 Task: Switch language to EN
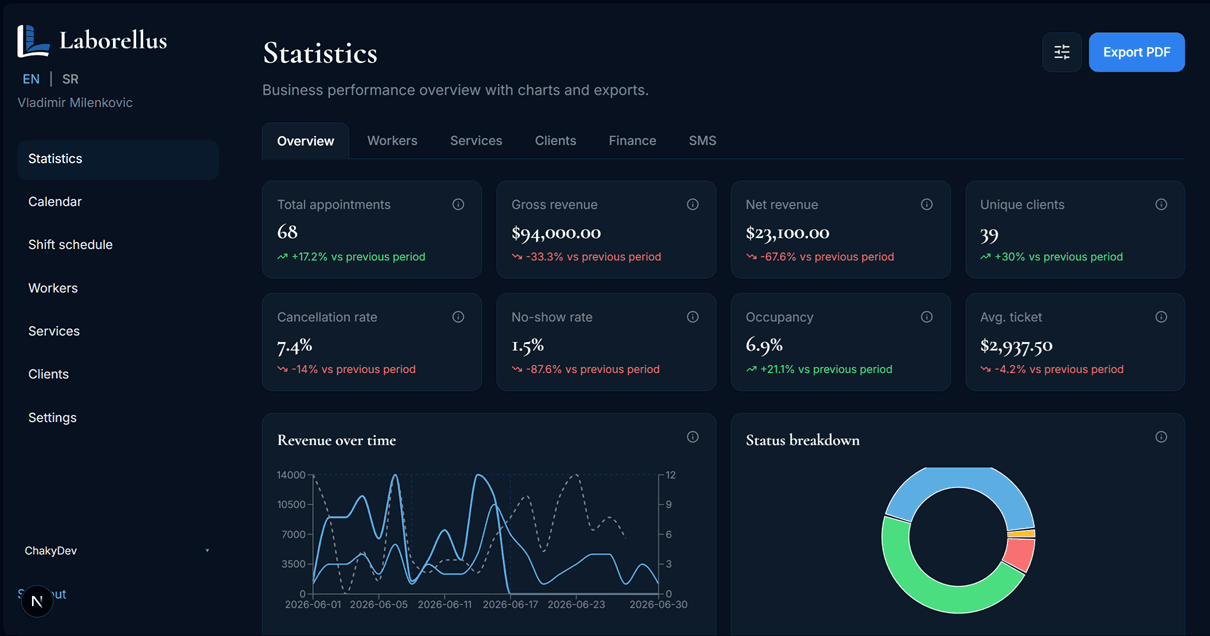pyautogui.click(x=31, y=79)
